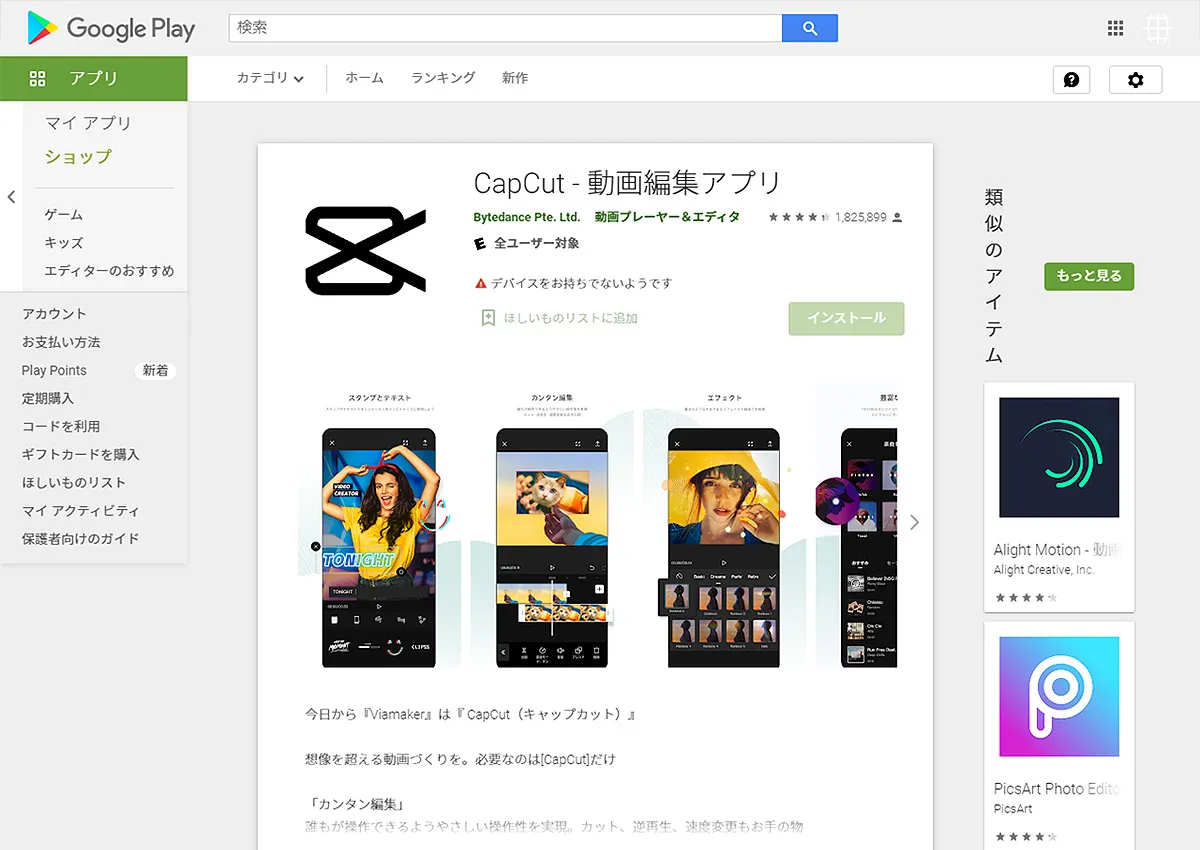Screen dimensions: 1200x850
Task: Click the wishlist bookmark icon
Action: coord(489,317)
